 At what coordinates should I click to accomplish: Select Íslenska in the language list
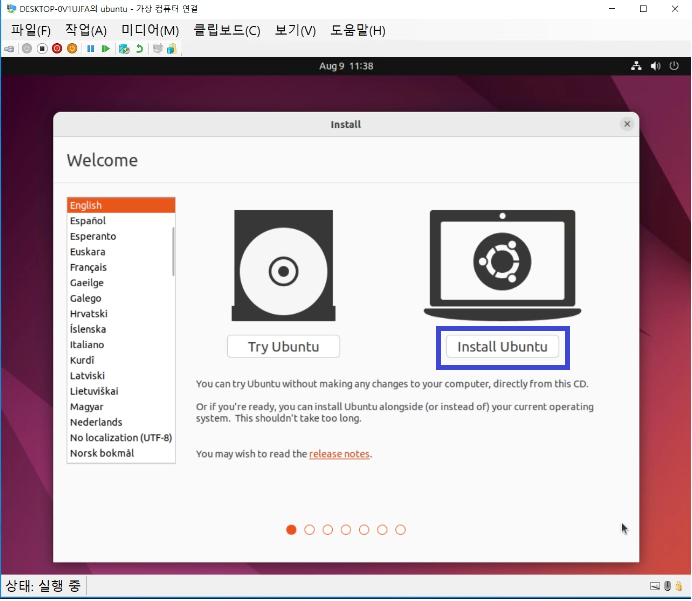[x=121, y=329]
